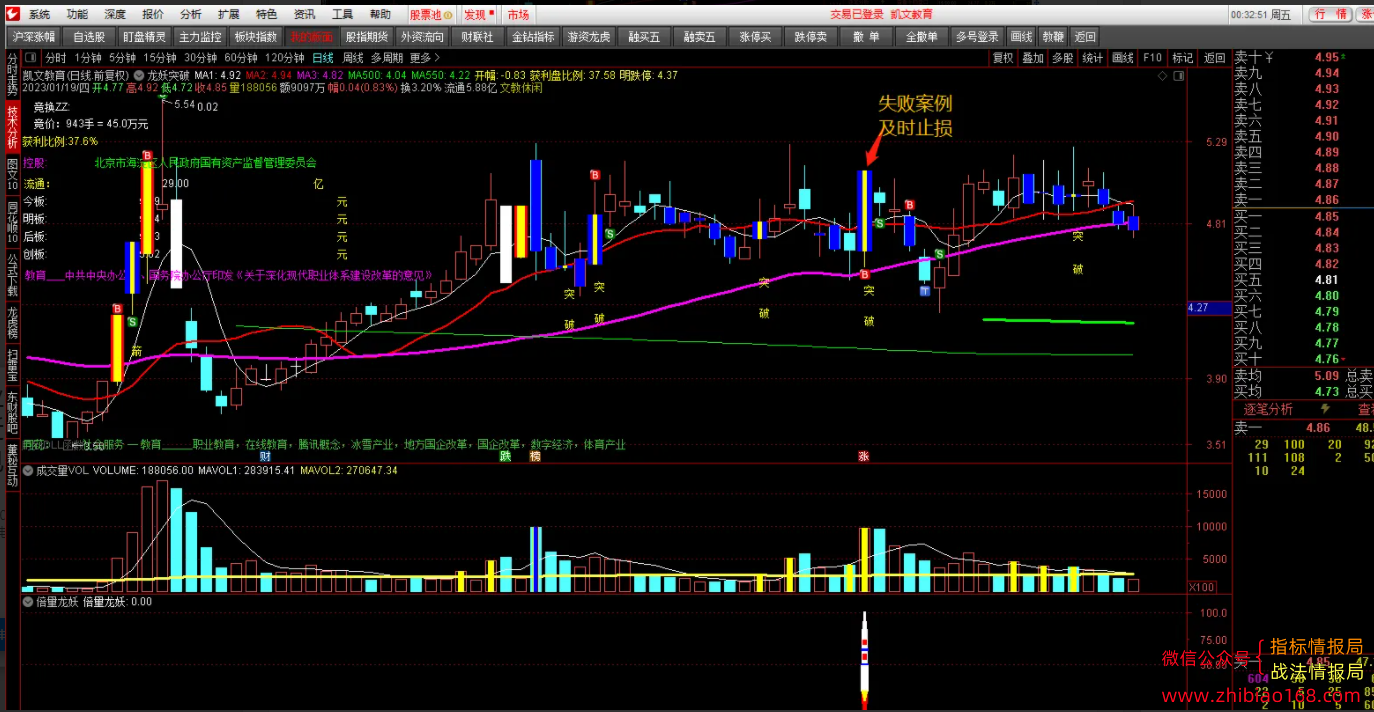This screenshot has height=712, width=1374.
Task: Click the 融买五 button
Action: click(645, 37)
